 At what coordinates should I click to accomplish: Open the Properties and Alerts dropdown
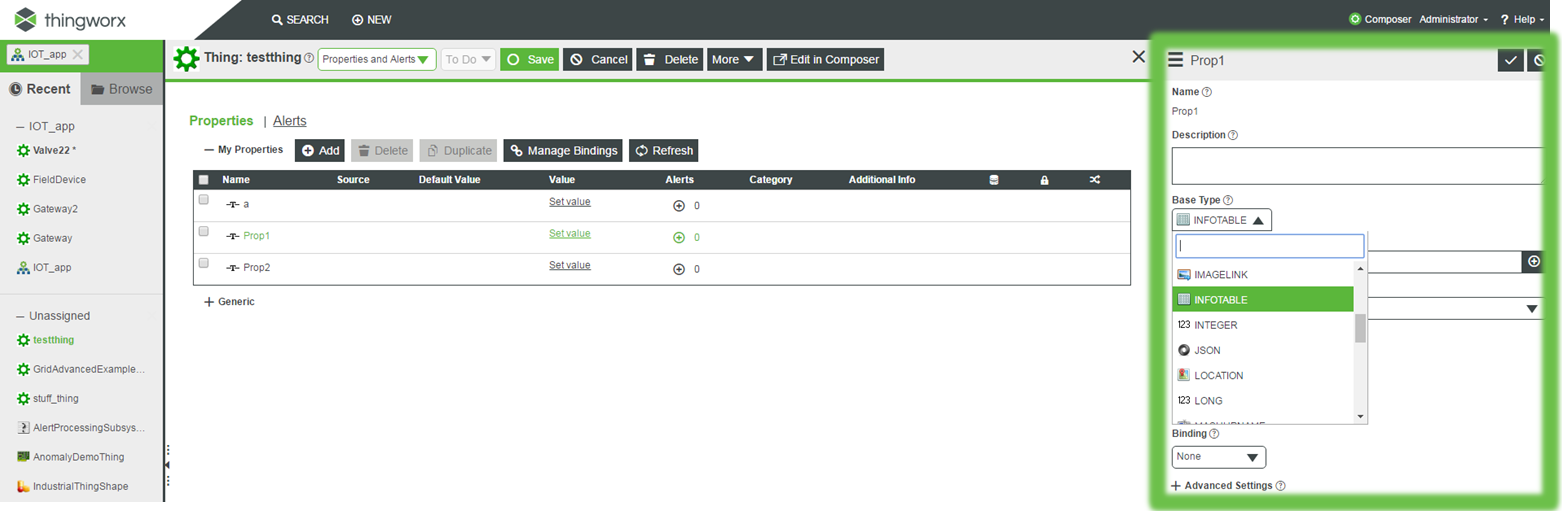point(377,59)
